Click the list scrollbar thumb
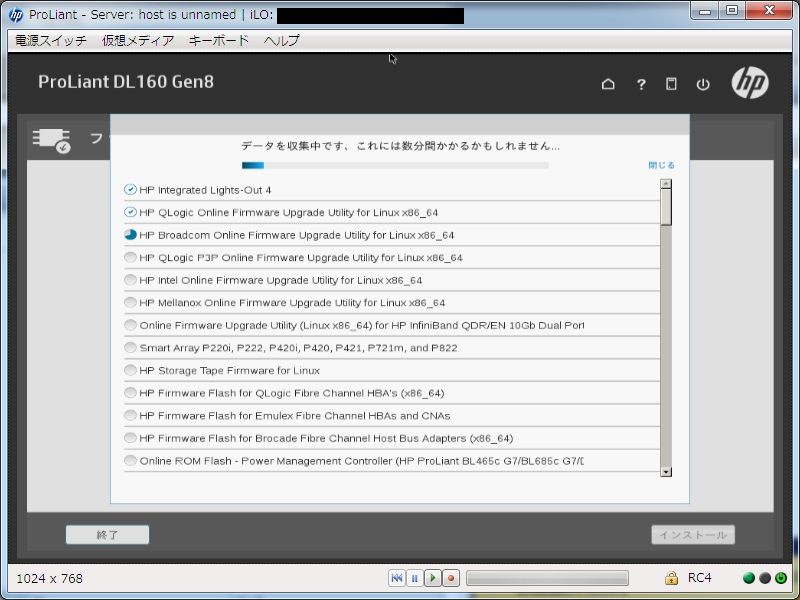 [x=665, y=207]
